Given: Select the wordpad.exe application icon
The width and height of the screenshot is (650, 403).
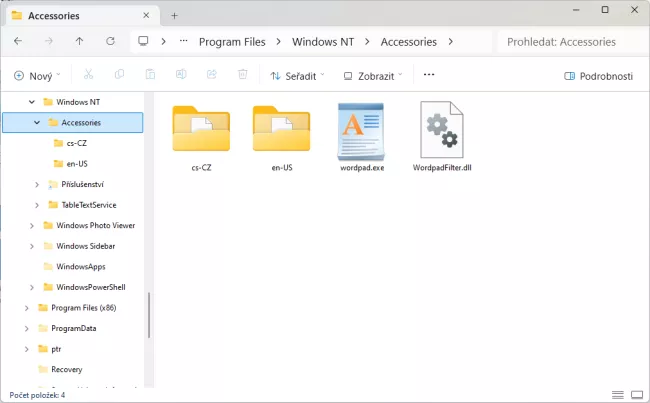Looking at the screenshot, I should tap(361, 131).
